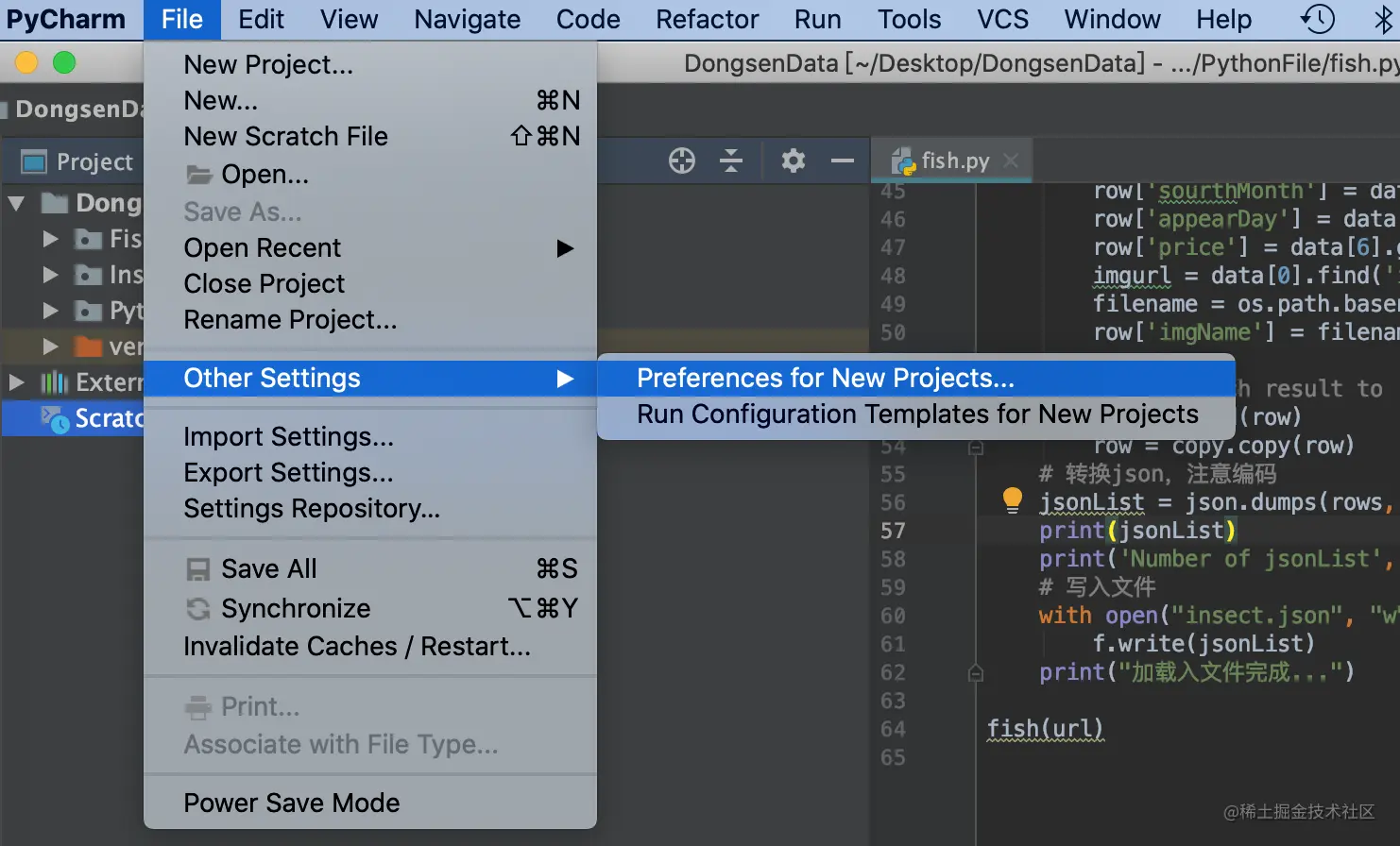Open the Project panel gear settings icon
Image resolution: width=1400 pixels, height=846 pixels.
click(794, 161)
